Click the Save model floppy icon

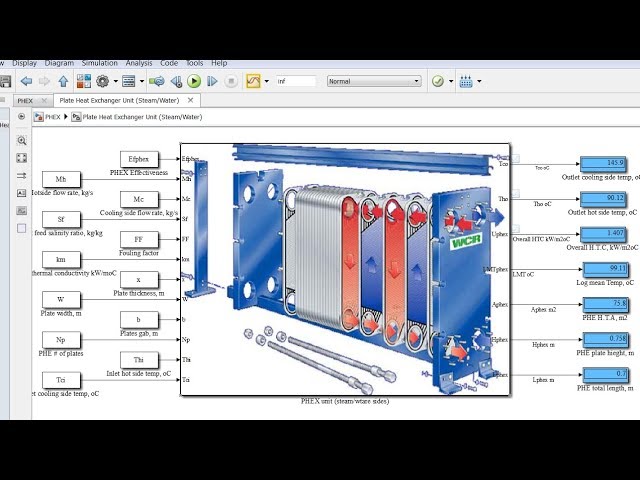click(x=4, y=81)
